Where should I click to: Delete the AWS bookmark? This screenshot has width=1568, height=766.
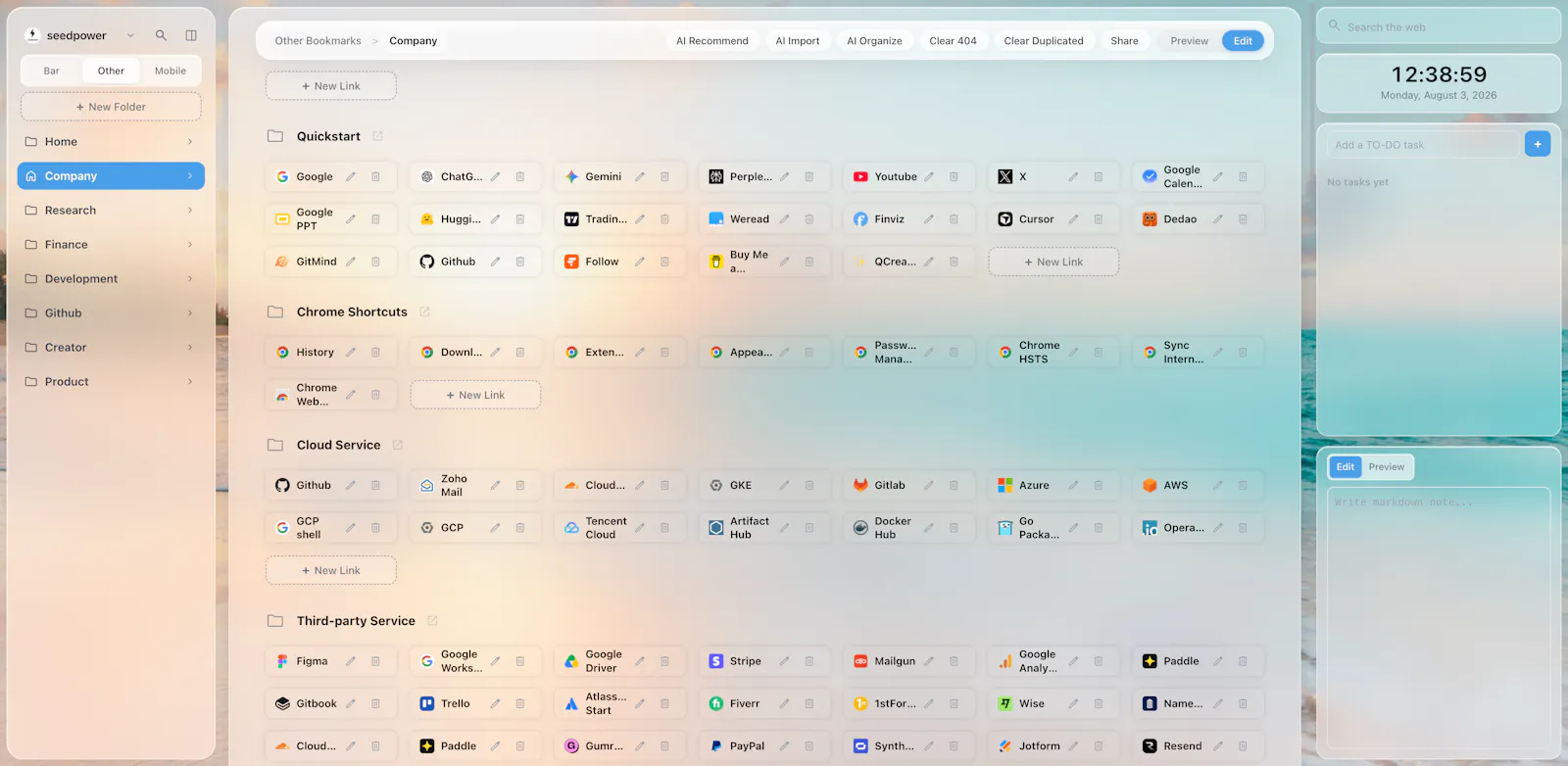point(1243,486)
